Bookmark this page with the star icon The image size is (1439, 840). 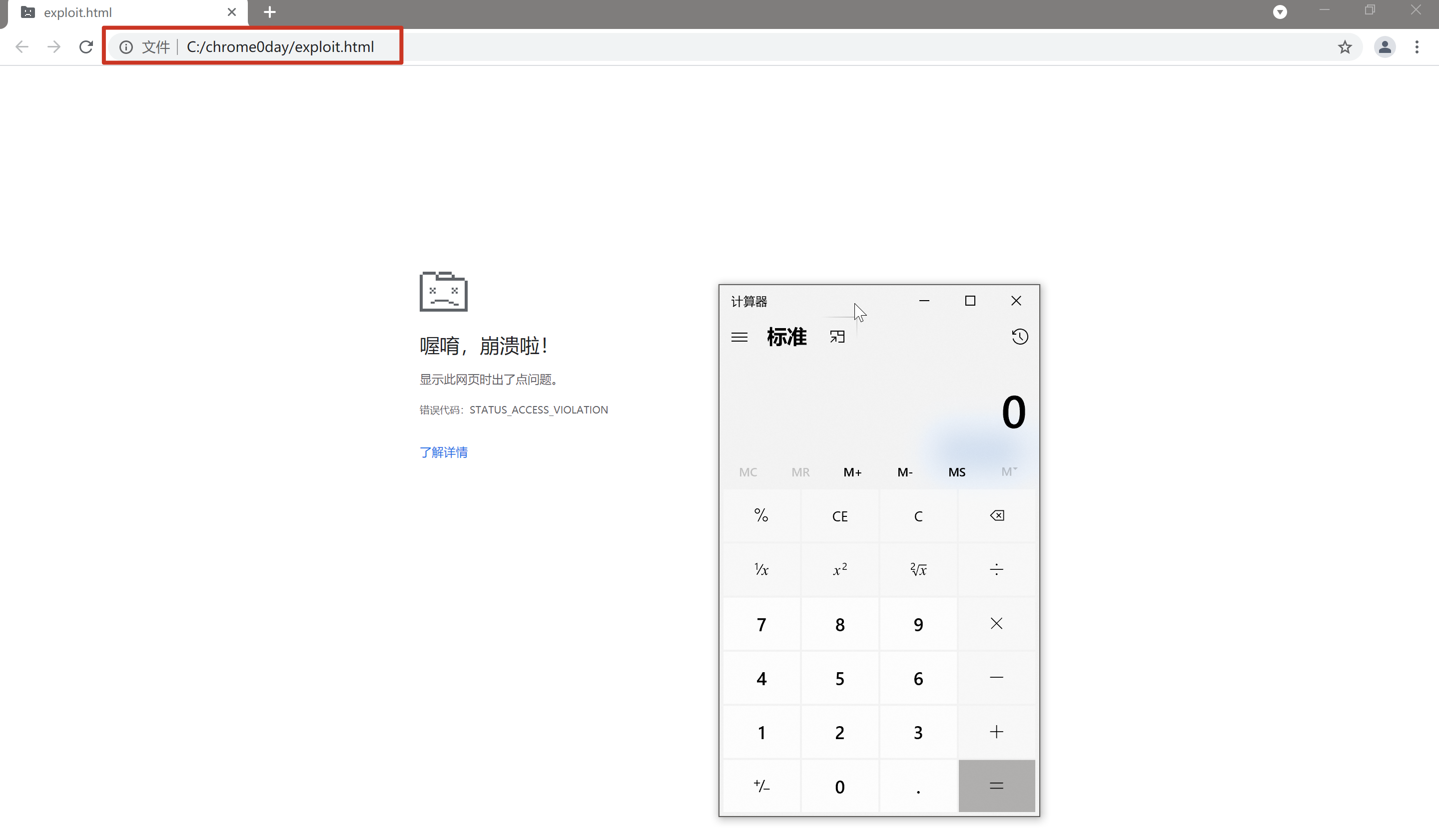(1345, 47)
